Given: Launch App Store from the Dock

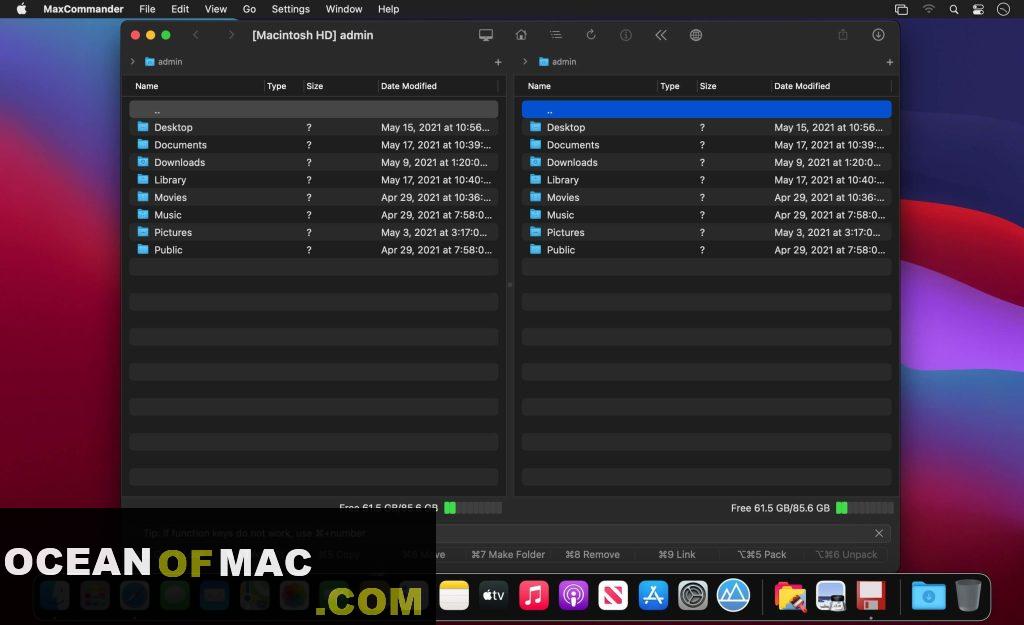Looking at the screenshot, I should (x=653, y=596).
